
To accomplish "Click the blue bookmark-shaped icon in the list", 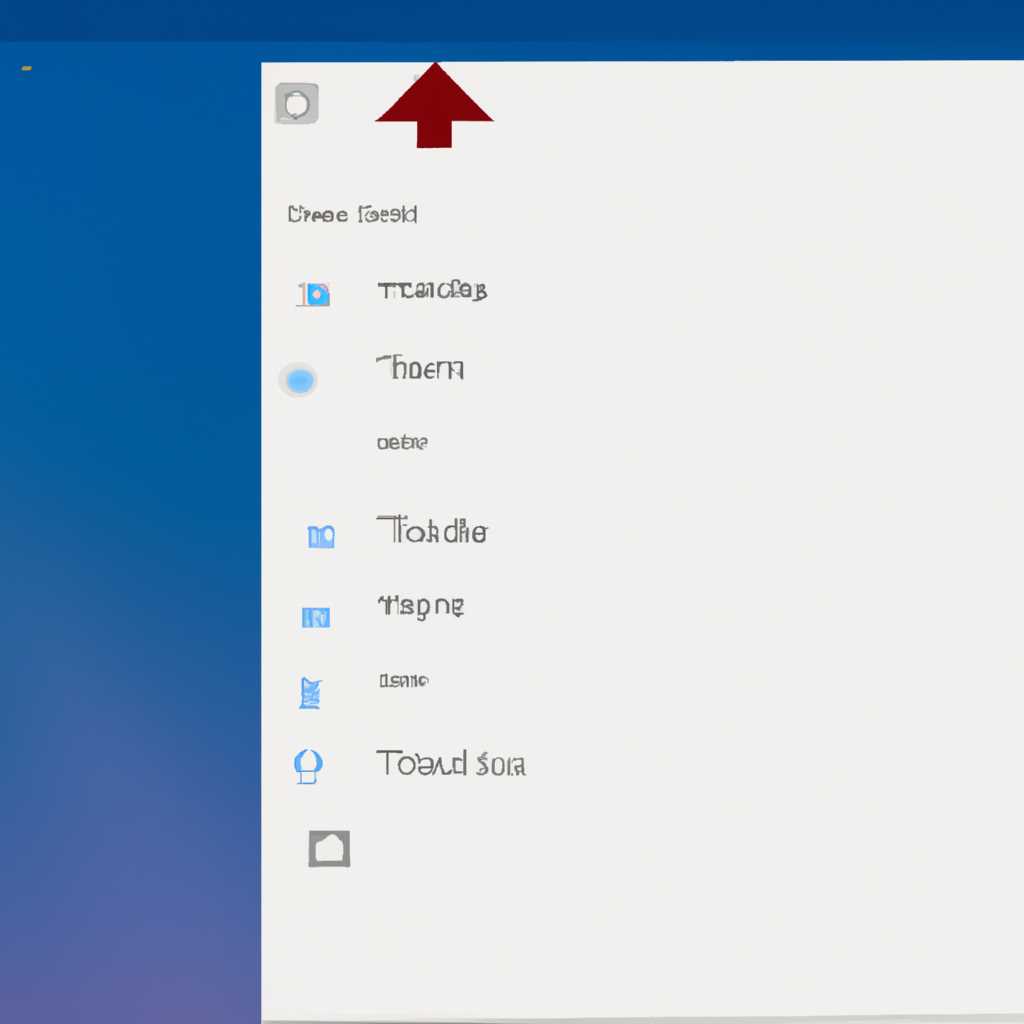I will (310, 693).
